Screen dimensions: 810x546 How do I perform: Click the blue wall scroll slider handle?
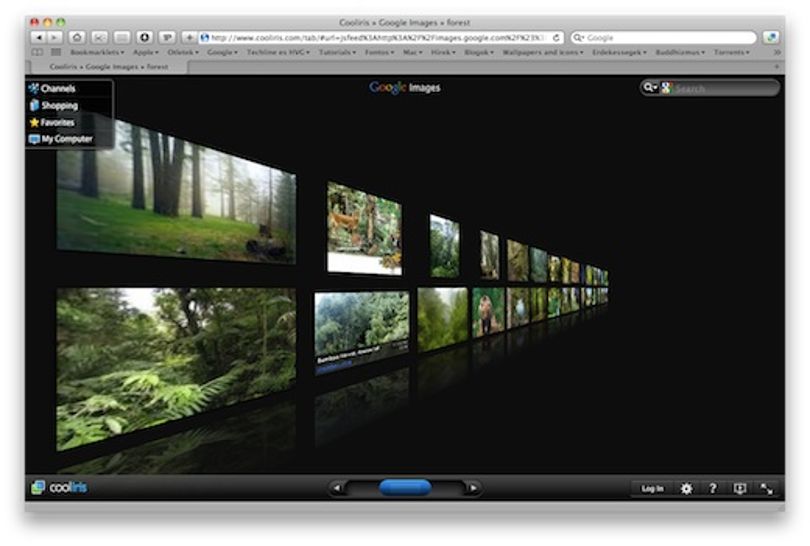[405, 487]
